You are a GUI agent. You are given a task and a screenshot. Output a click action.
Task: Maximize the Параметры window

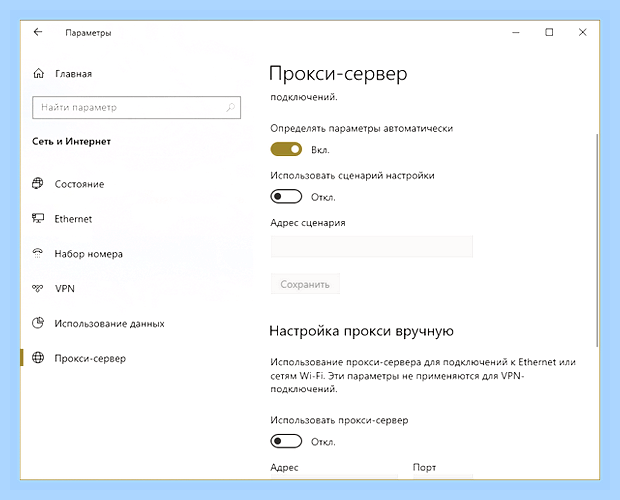coord(549,32)
